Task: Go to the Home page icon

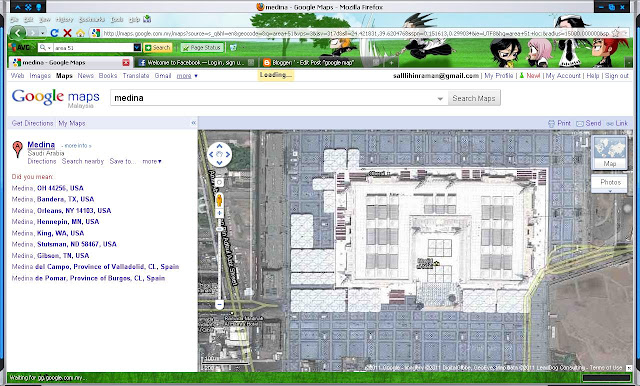Action: pos(81,33)
